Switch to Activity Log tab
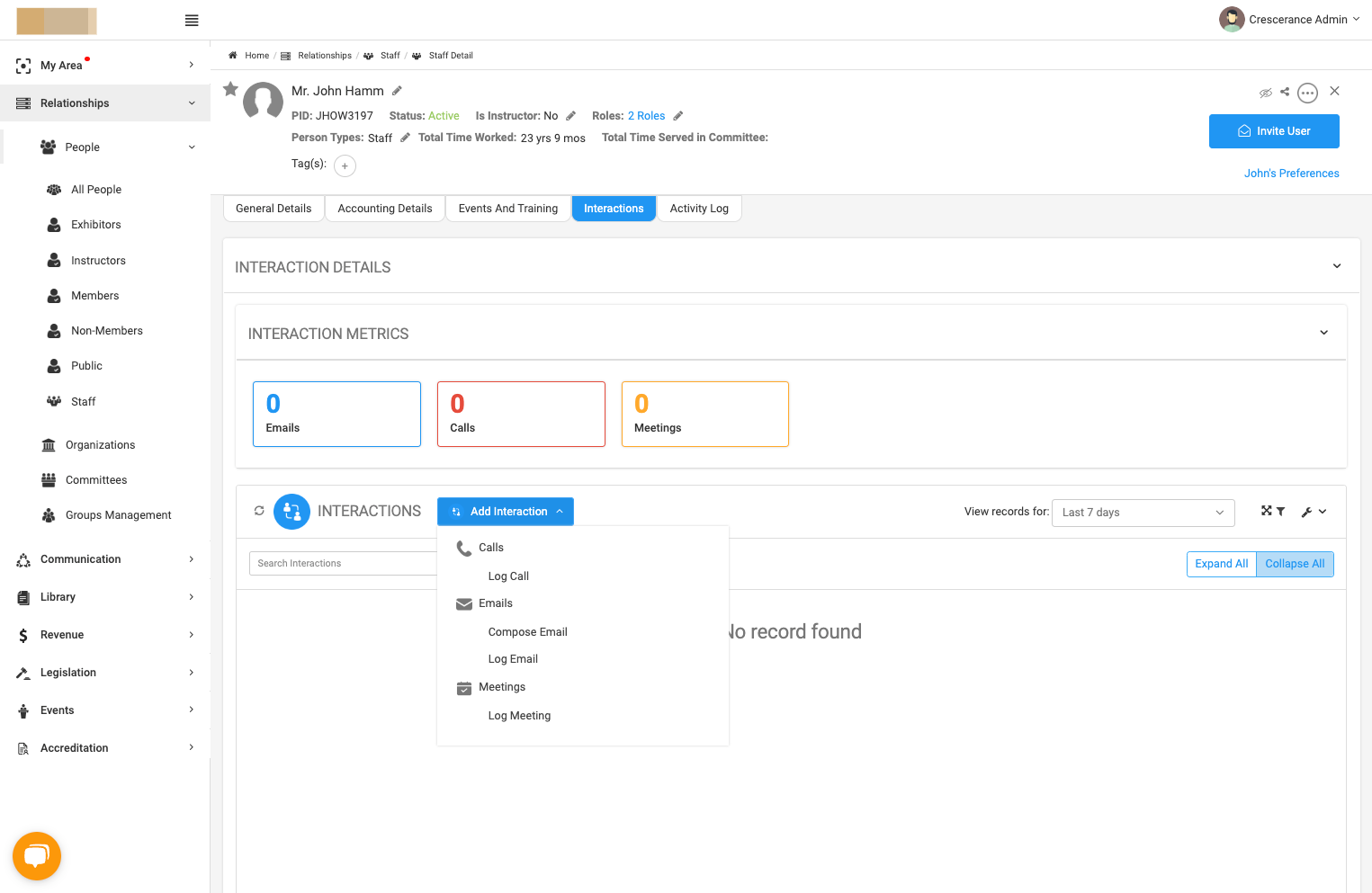1372x893 pixels. (x=699, y=209)
